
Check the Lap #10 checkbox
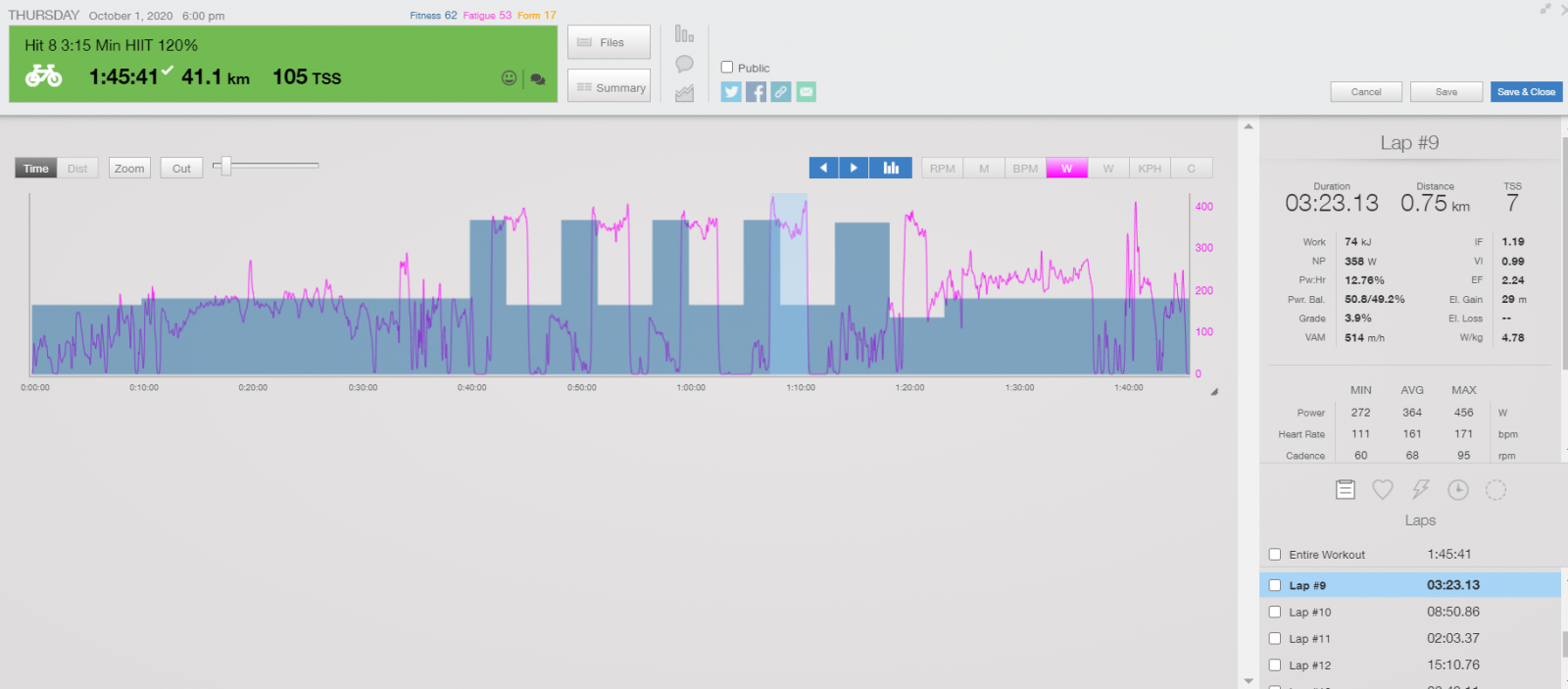click(x=1275, y=612)
